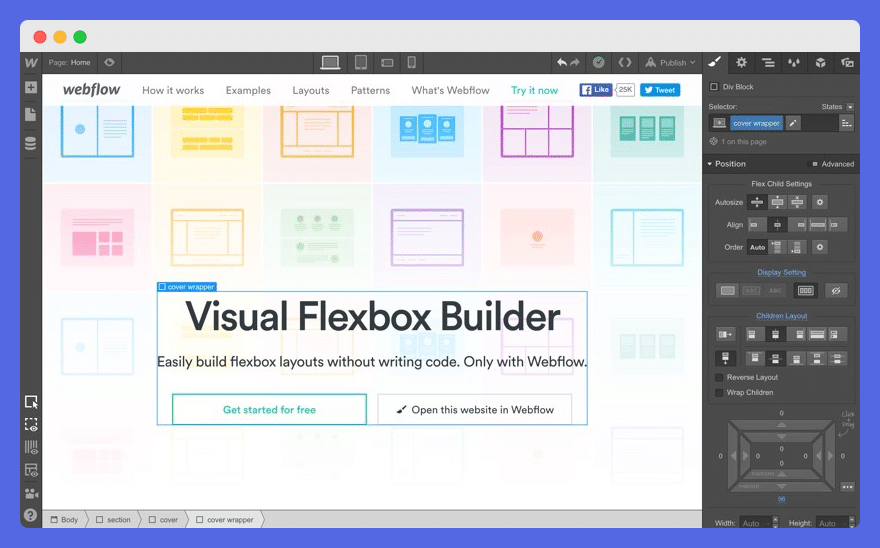Enable Wrap Children checkbox
The image size is (880, 548).
click(x=719, y=392)
